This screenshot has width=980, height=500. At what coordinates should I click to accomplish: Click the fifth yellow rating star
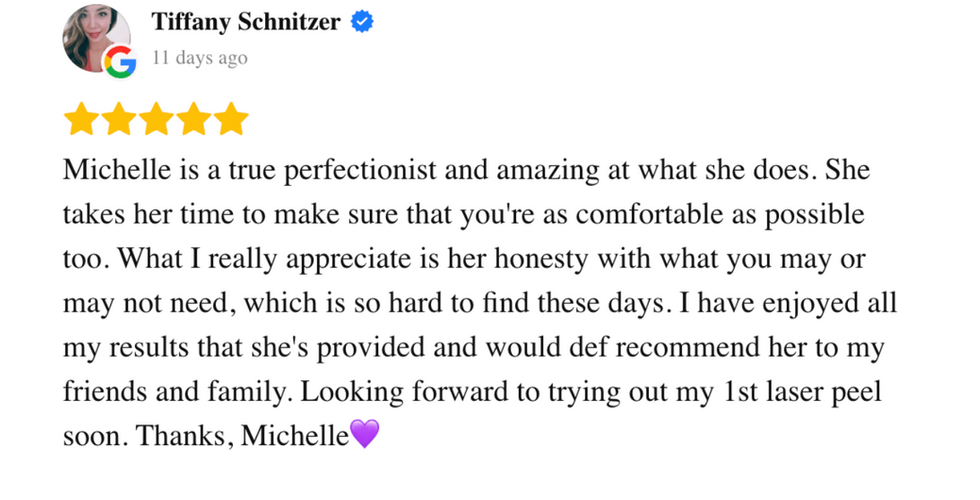click(x=230, y=119)
